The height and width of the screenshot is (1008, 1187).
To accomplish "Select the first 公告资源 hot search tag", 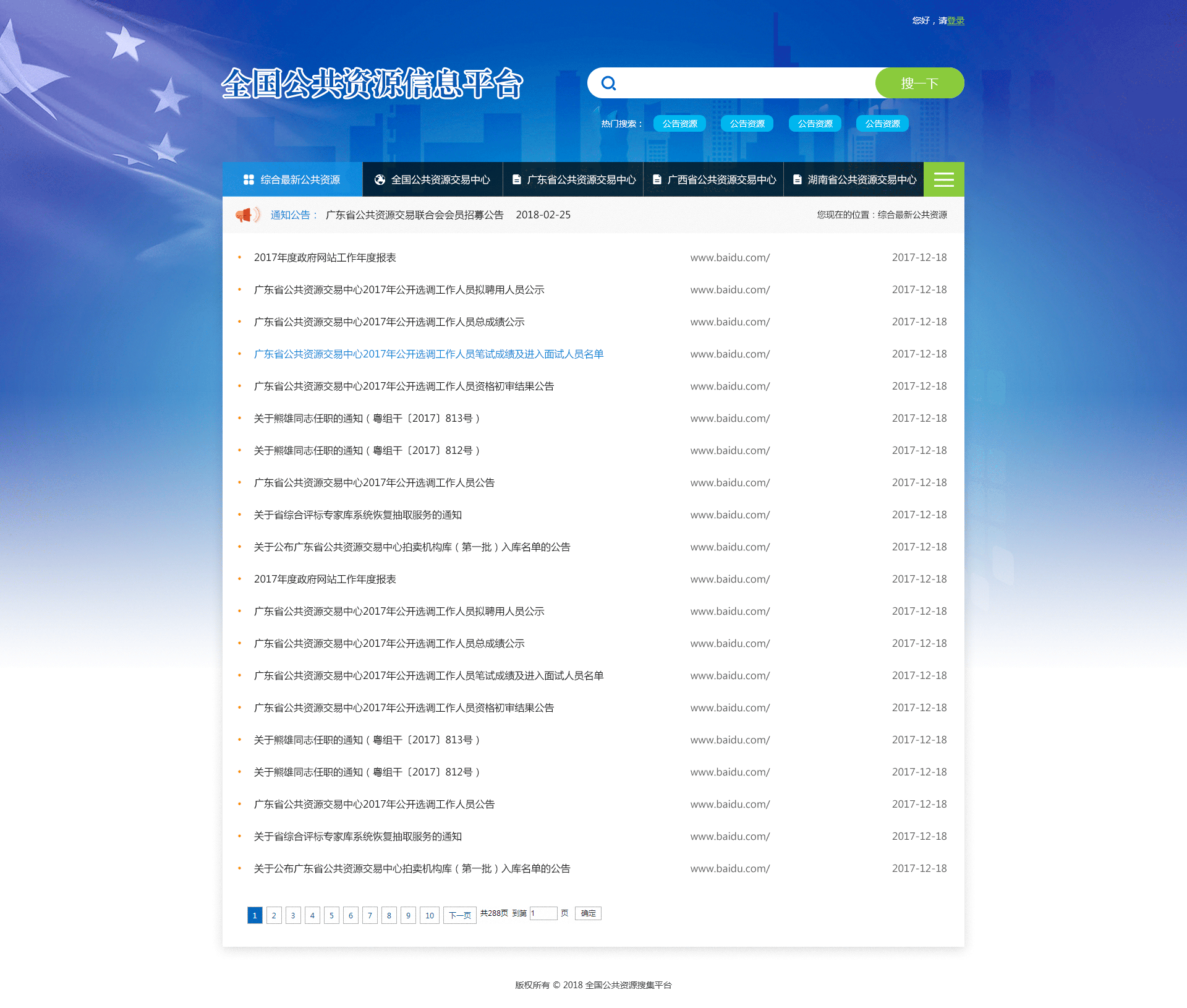I will pyautogui.click(x=679, y=124).
